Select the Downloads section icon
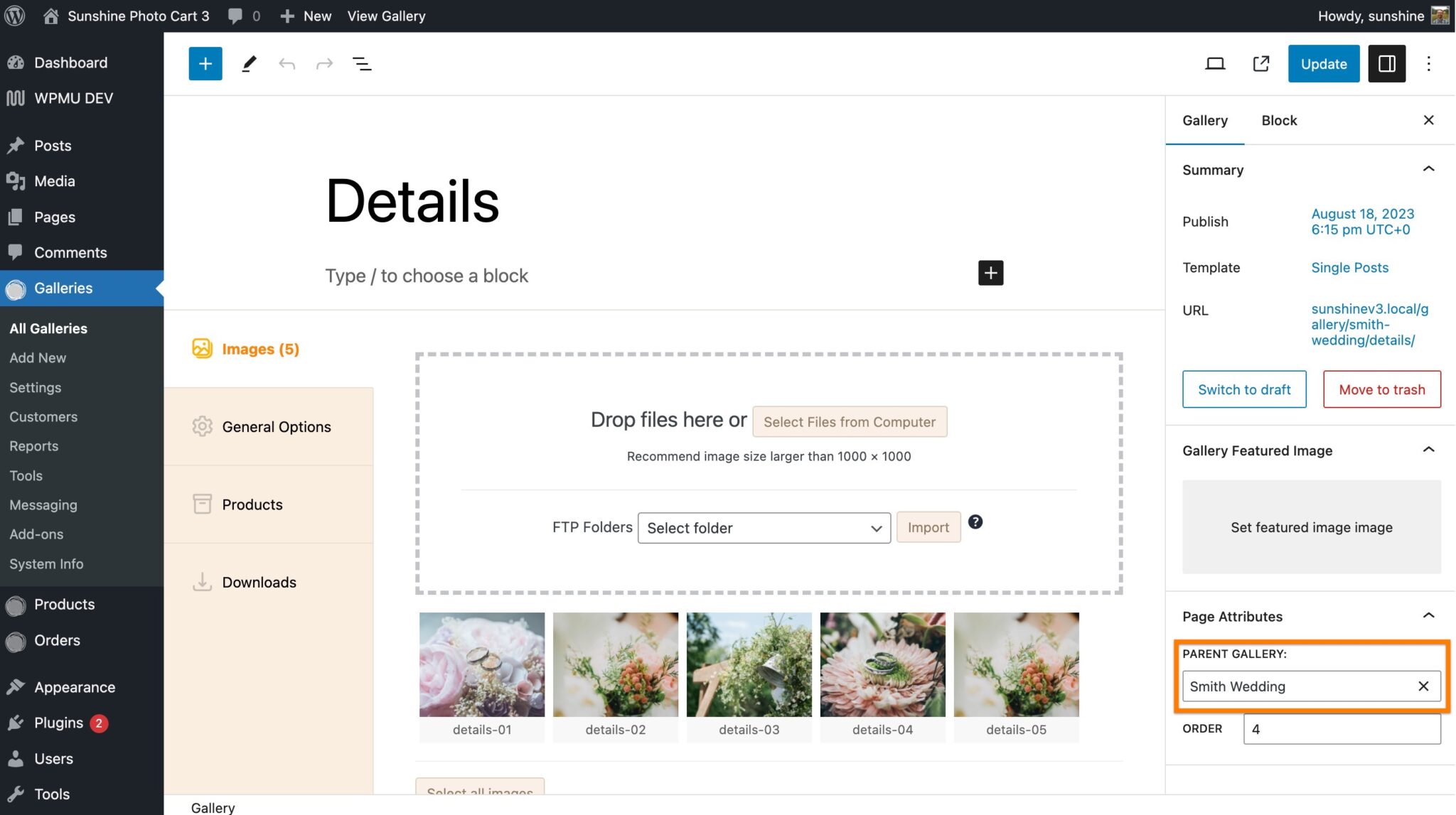This screenshot has width=1456, height=815. tap(202, 582)
